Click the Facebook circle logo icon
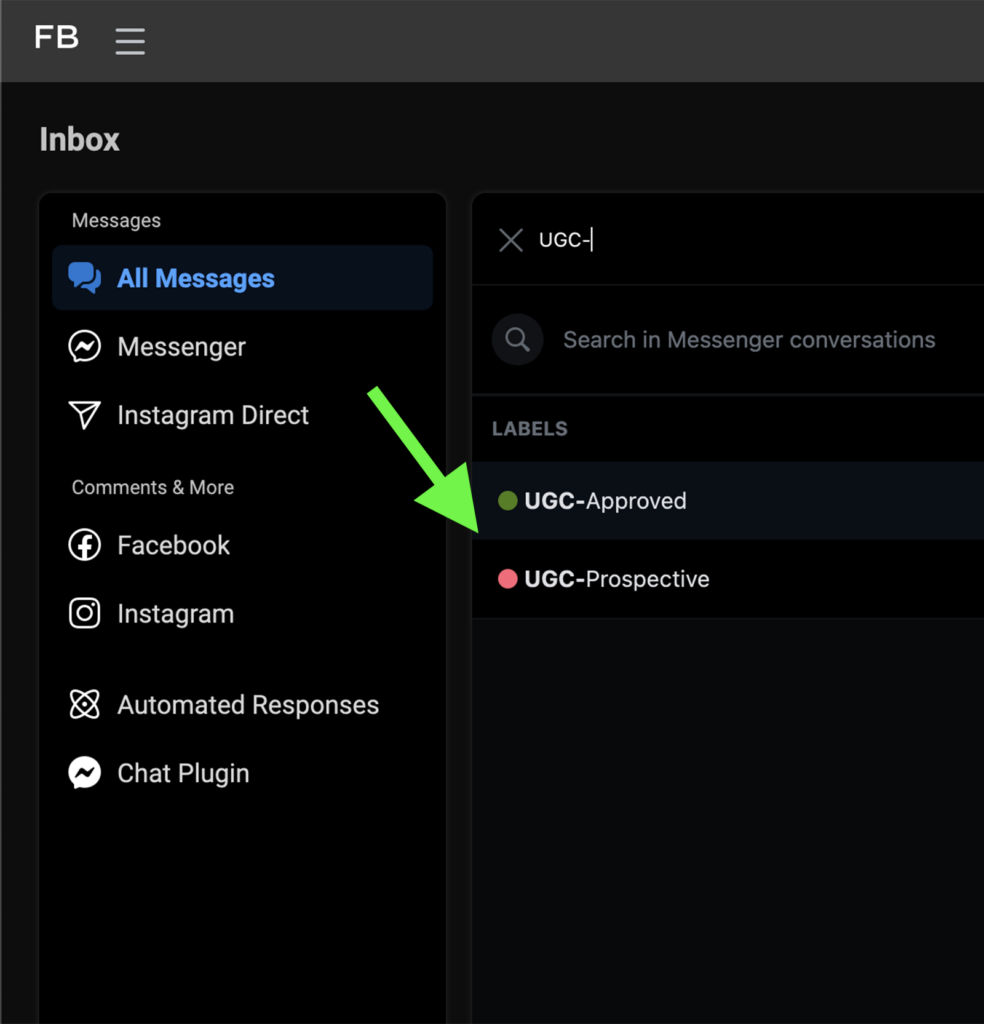This screenshot has width=984, height=1024. [x=84, y=545]
